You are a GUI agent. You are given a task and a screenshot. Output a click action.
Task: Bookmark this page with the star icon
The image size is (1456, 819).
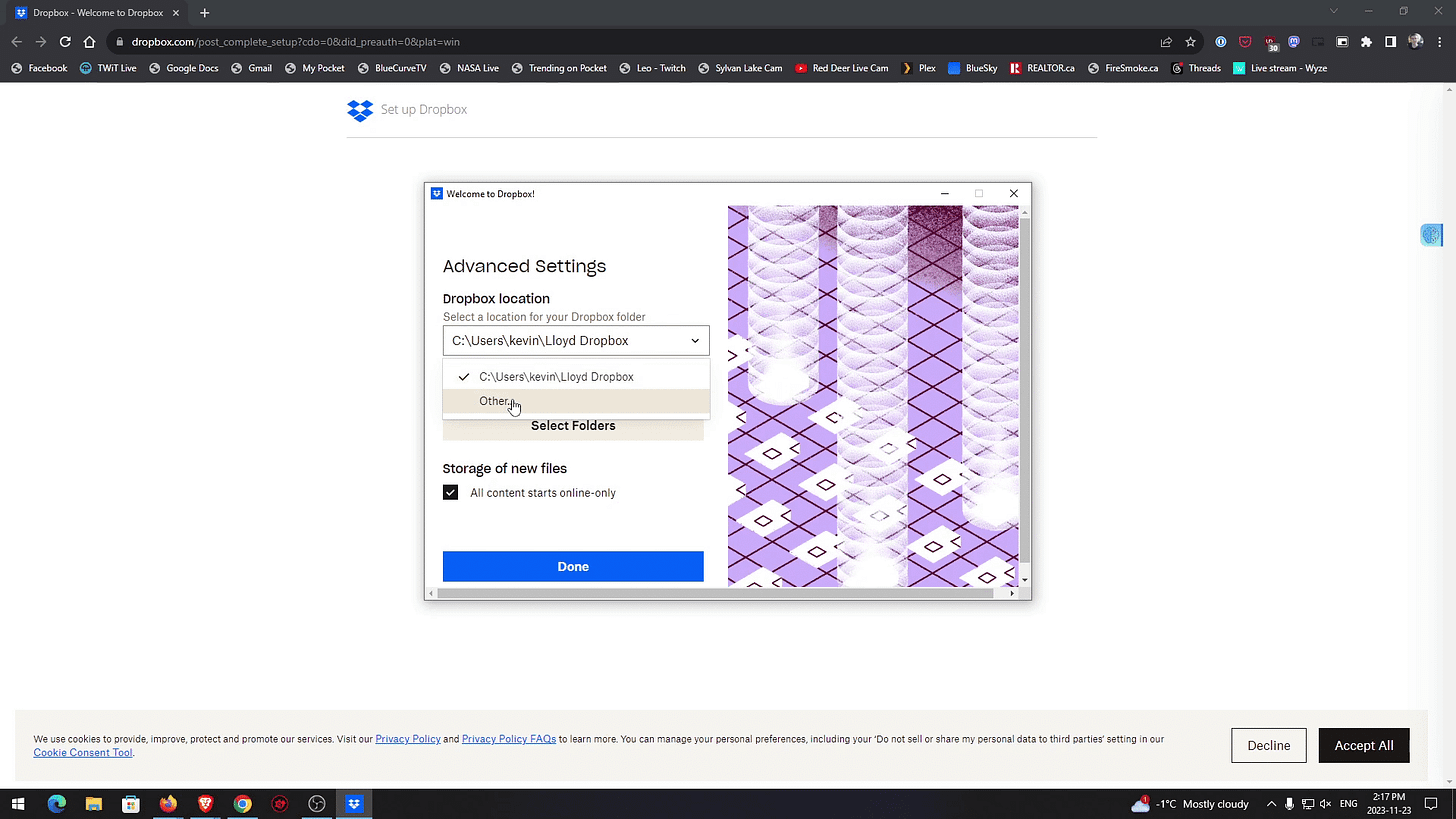click(x=1190, y=42)
